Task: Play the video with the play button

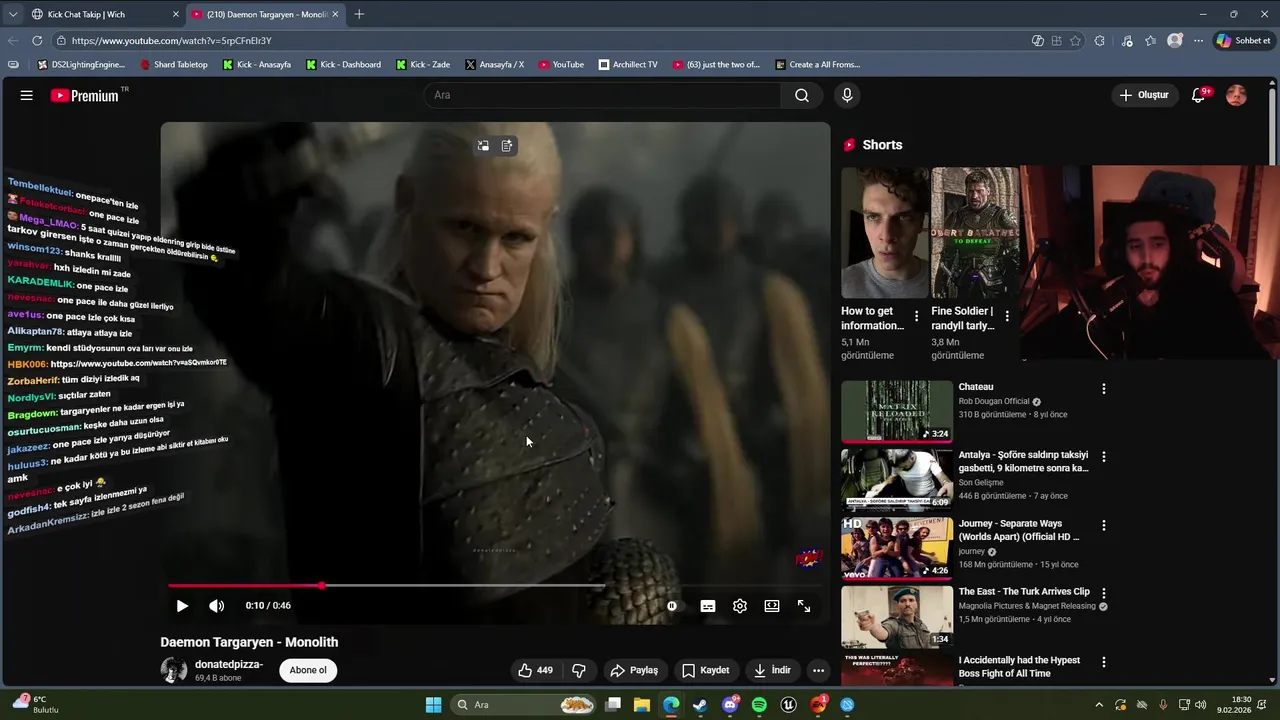Action: pyautogui.click(x=182, y=606)
